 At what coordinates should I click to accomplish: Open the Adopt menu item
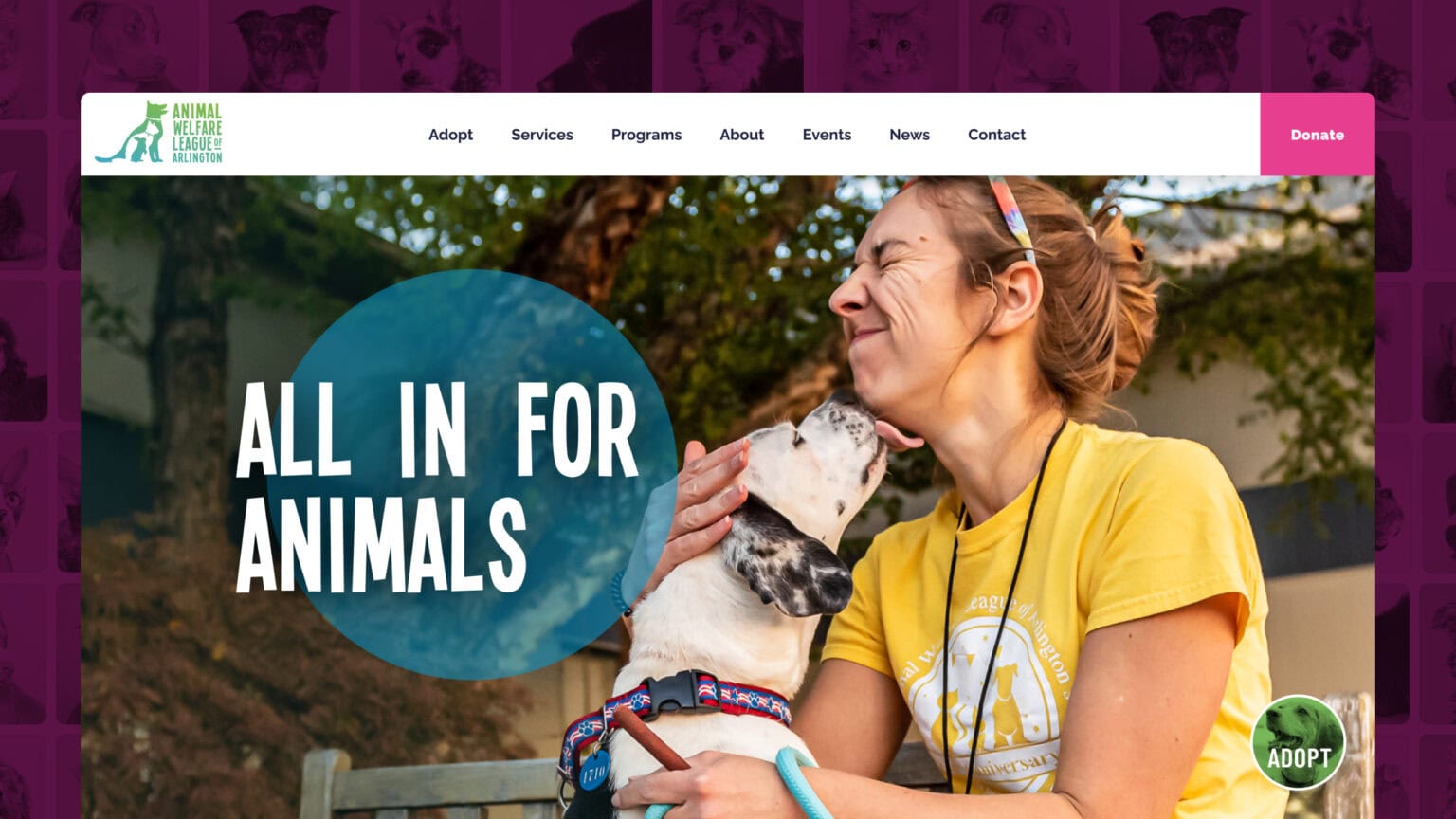point(450,135)
